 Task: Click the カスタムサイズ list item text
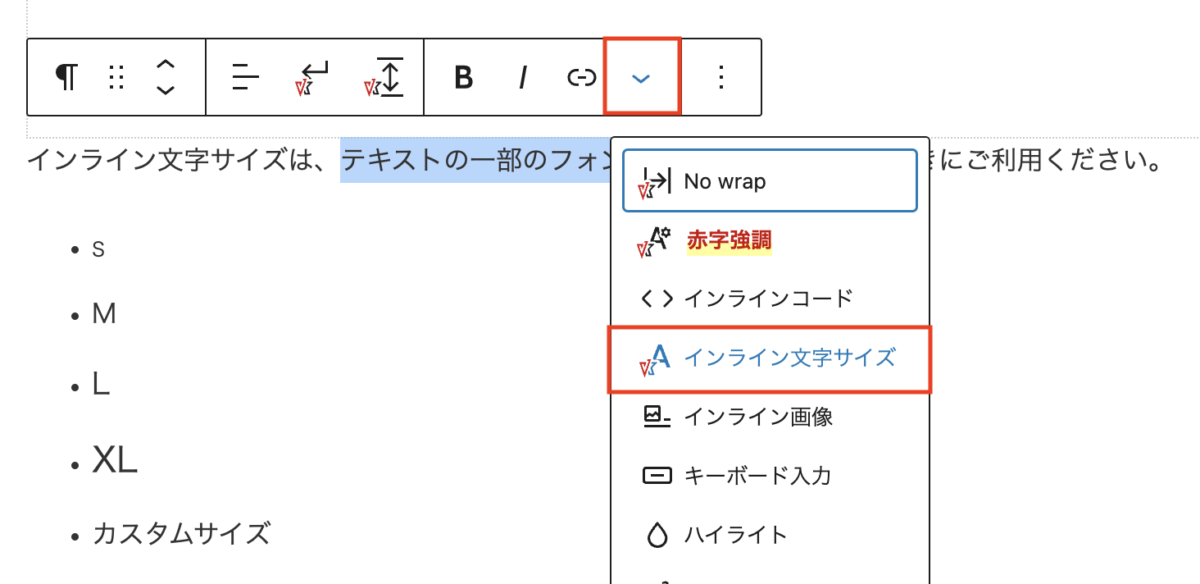pos(181,533)
